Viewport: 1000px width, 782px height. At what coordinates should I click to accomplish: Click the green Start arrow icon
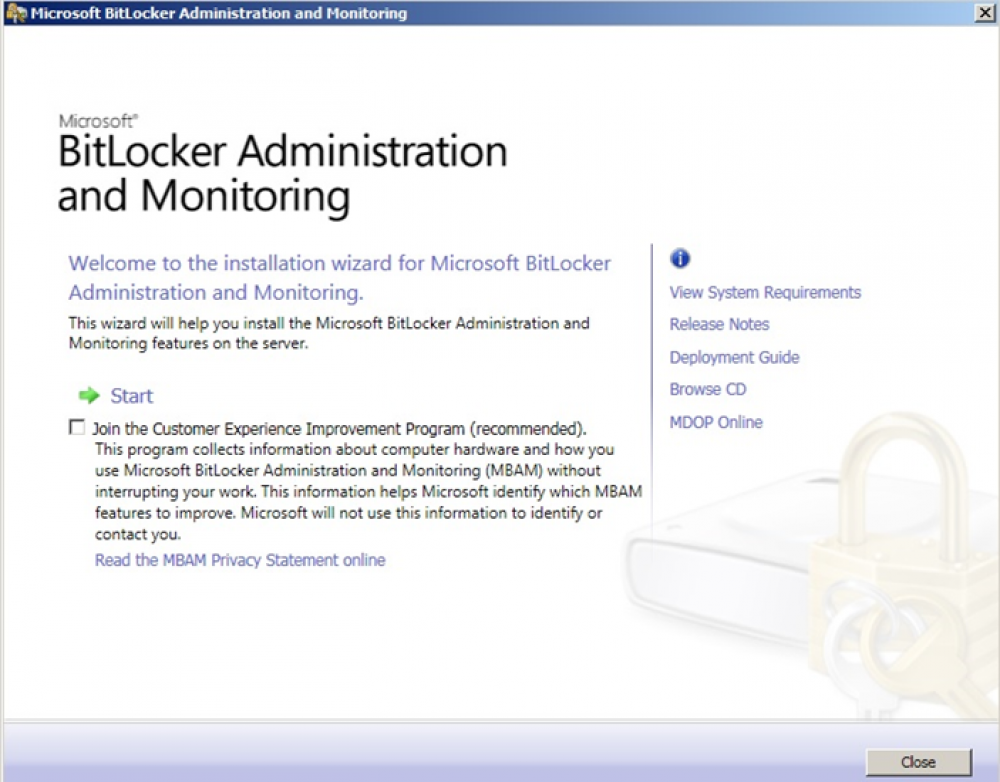[89, 395]
